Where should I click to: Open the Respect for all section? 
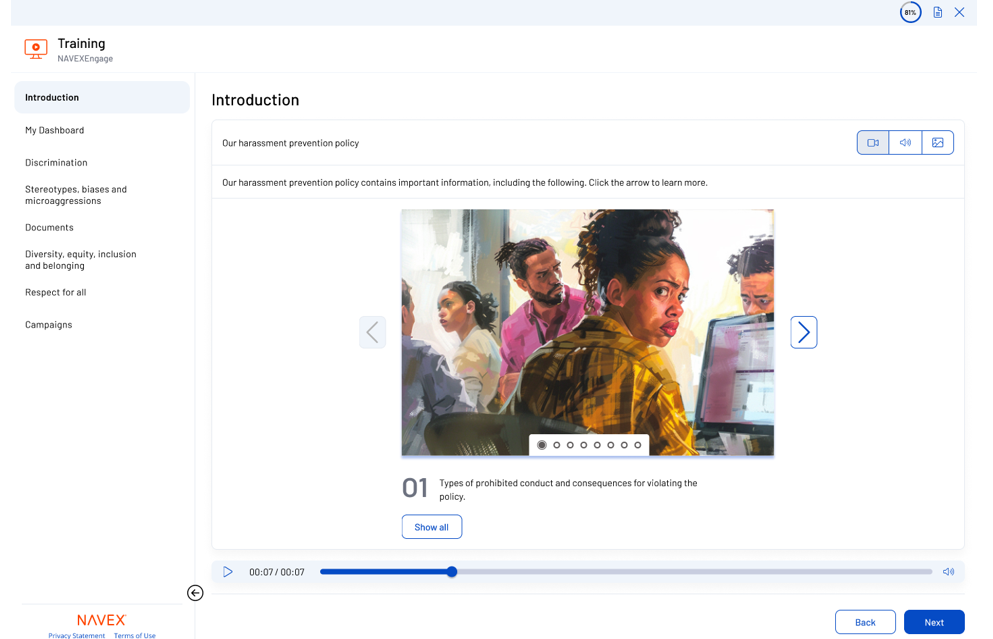coord(56,293)
